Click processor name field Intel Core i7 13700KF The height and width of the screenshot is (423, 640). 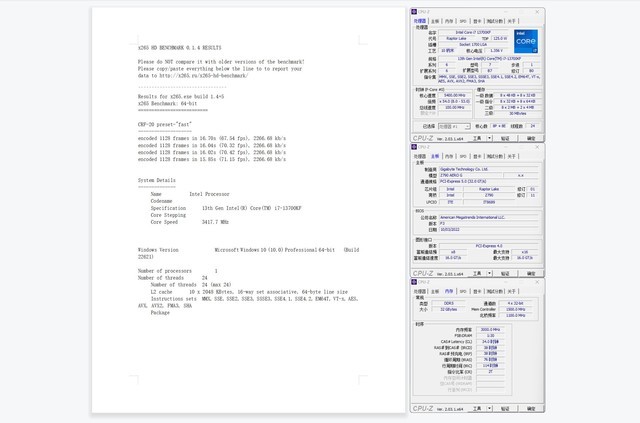473,32
